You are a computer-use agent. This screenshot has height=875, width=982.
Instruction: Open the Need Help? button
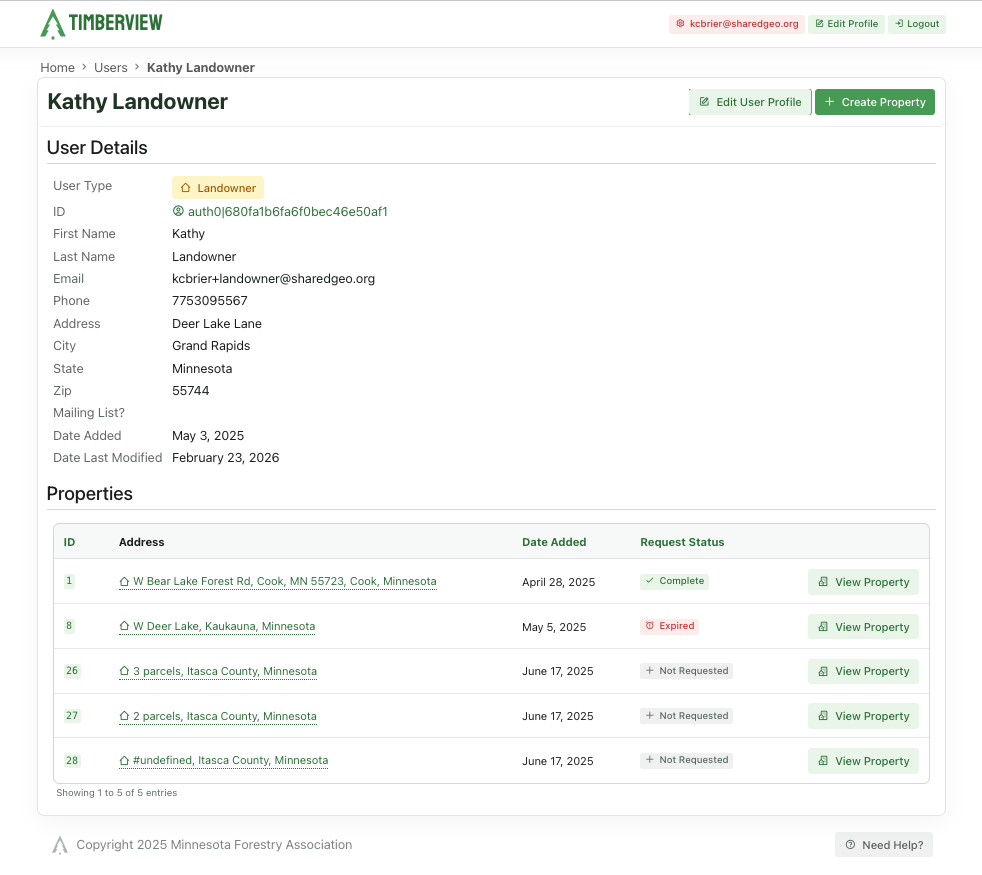(884, 845)
